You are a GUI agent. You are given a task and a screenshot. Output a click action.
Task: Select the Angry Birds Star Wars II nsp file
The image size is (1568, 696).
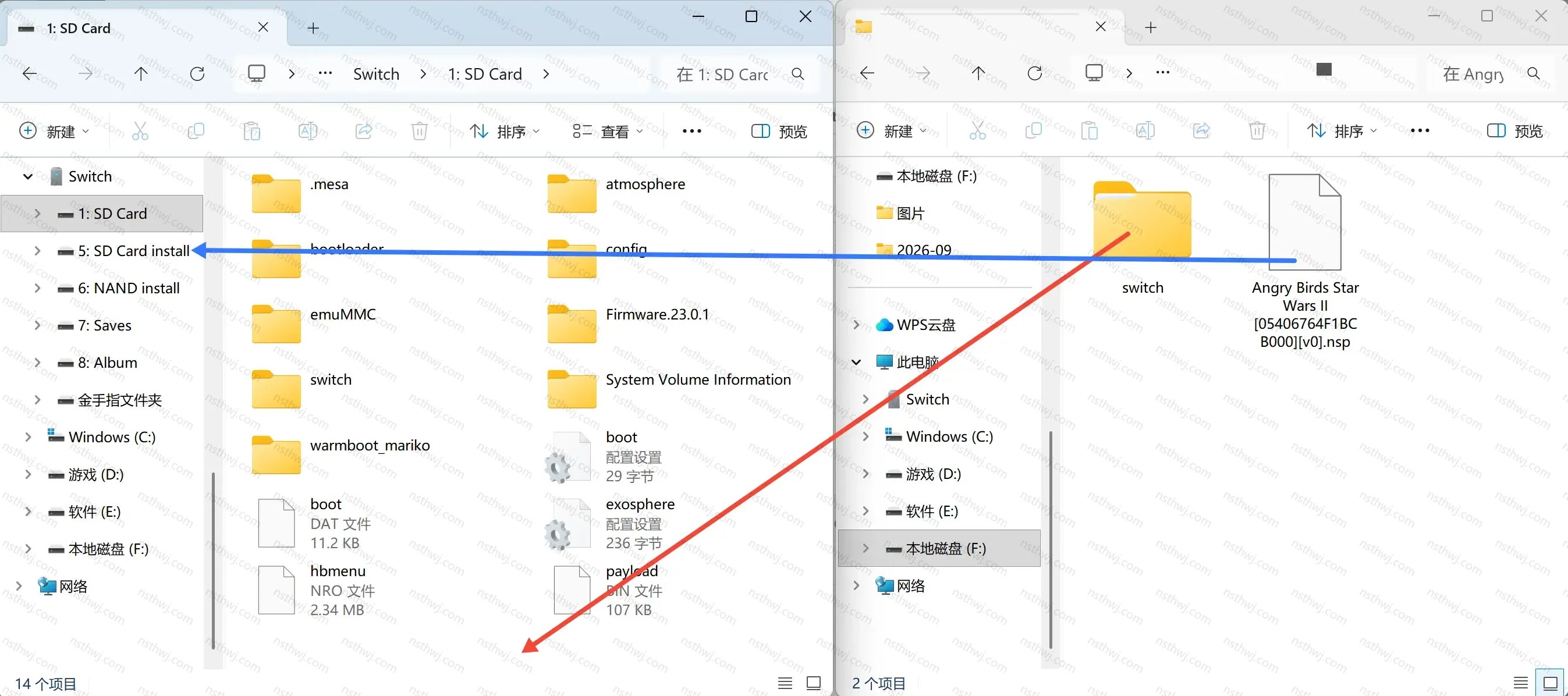click(1305, 262)
